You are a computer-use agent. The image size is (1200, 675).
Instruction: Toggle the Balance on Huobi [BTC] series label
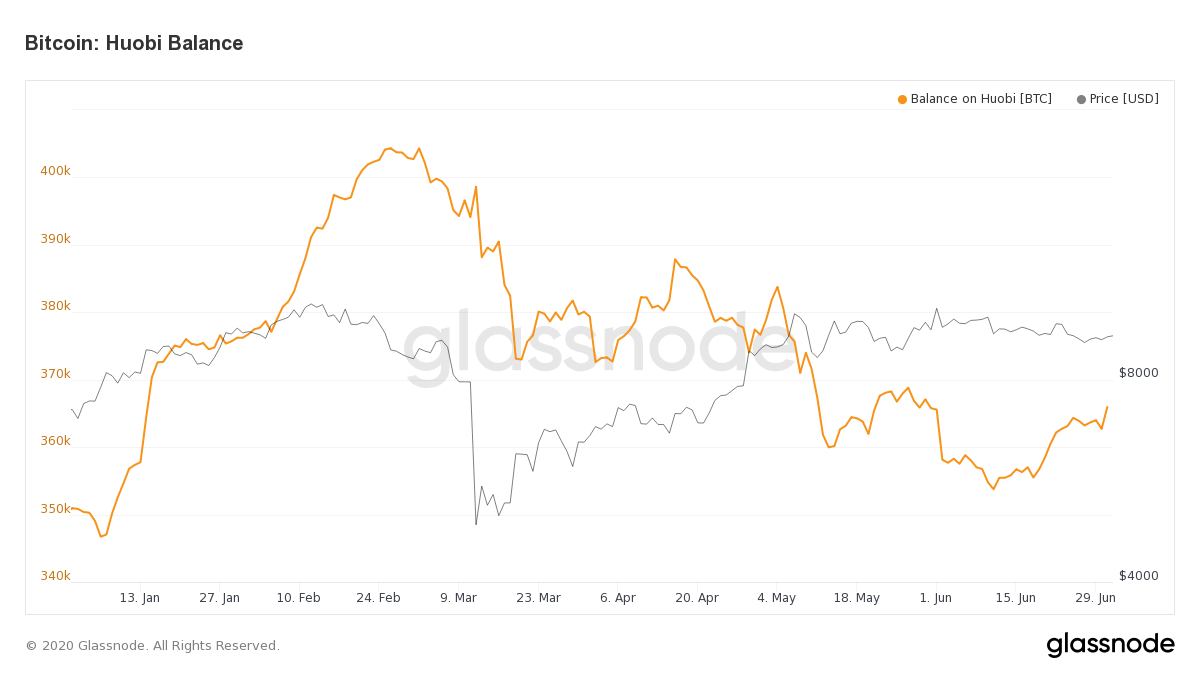(x=980, y=99)
